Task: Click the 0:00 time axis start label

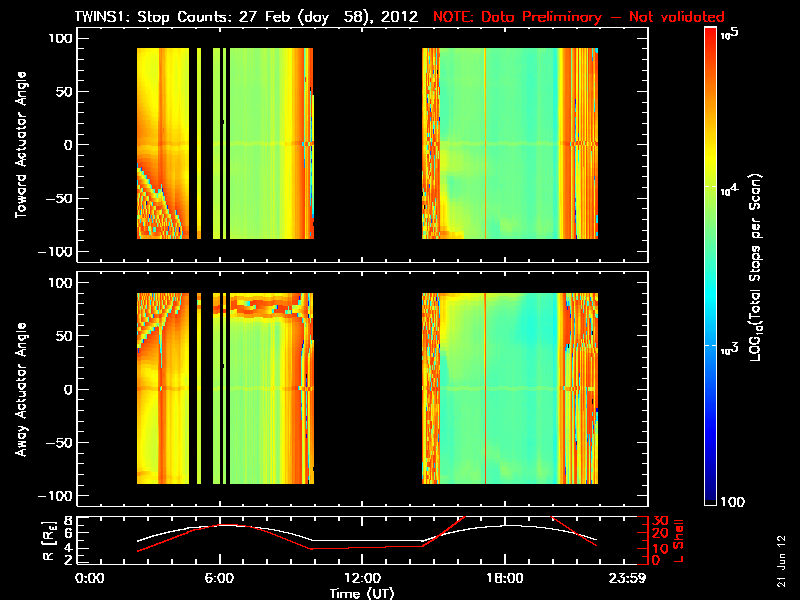Action: (89, 579)
